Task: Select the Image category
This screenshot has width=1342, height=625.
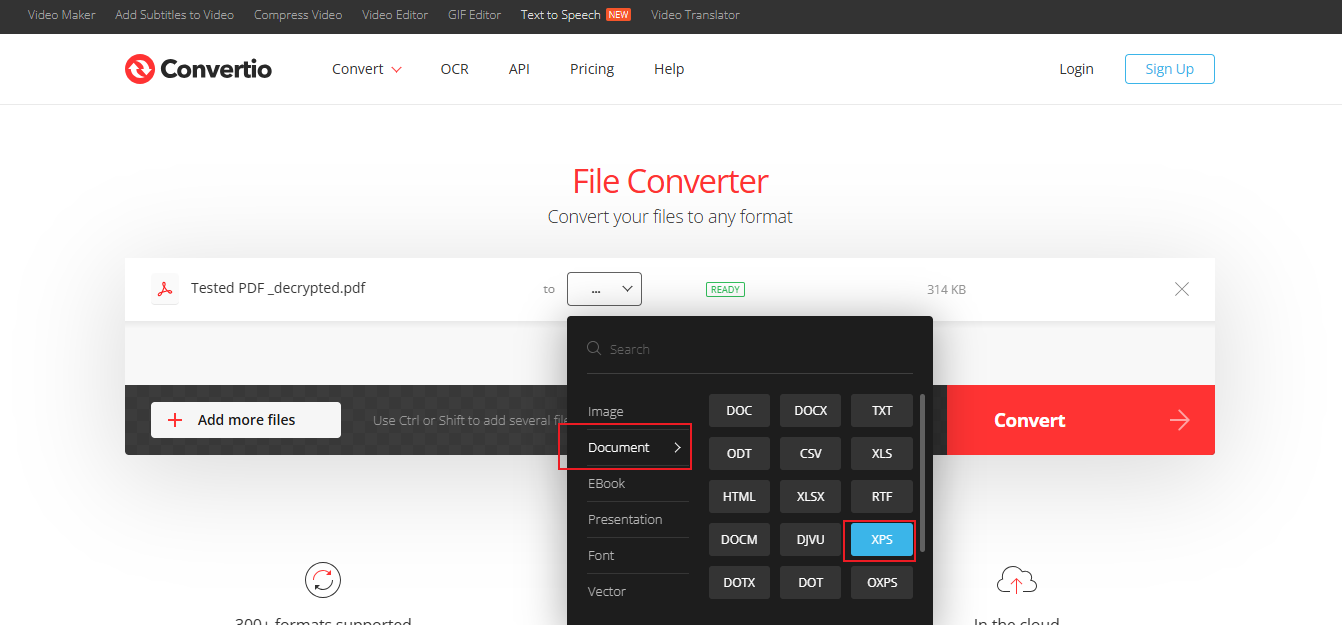Action: pos(606,411)
